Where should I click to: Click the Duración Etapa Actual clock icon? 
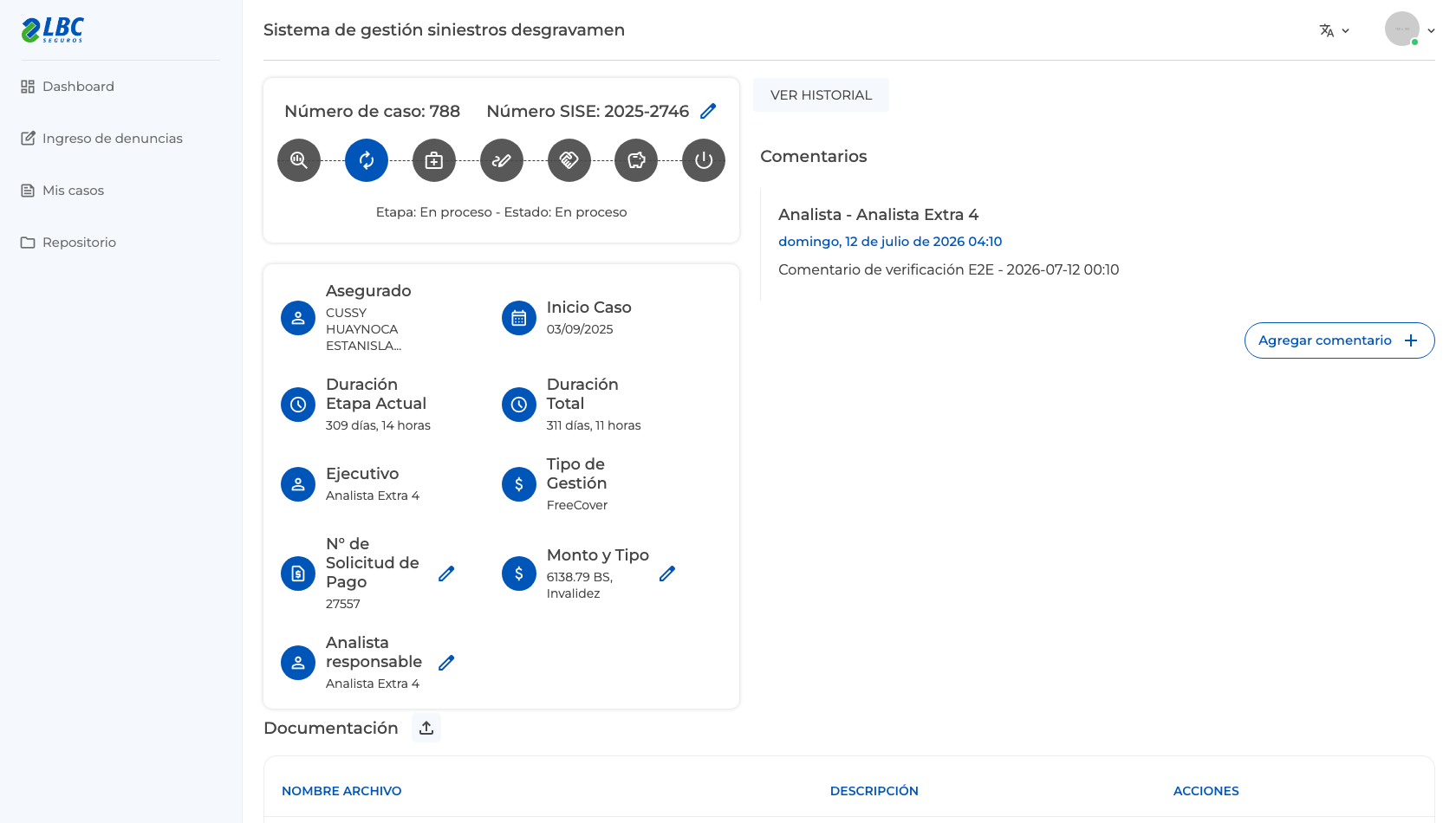298,405
